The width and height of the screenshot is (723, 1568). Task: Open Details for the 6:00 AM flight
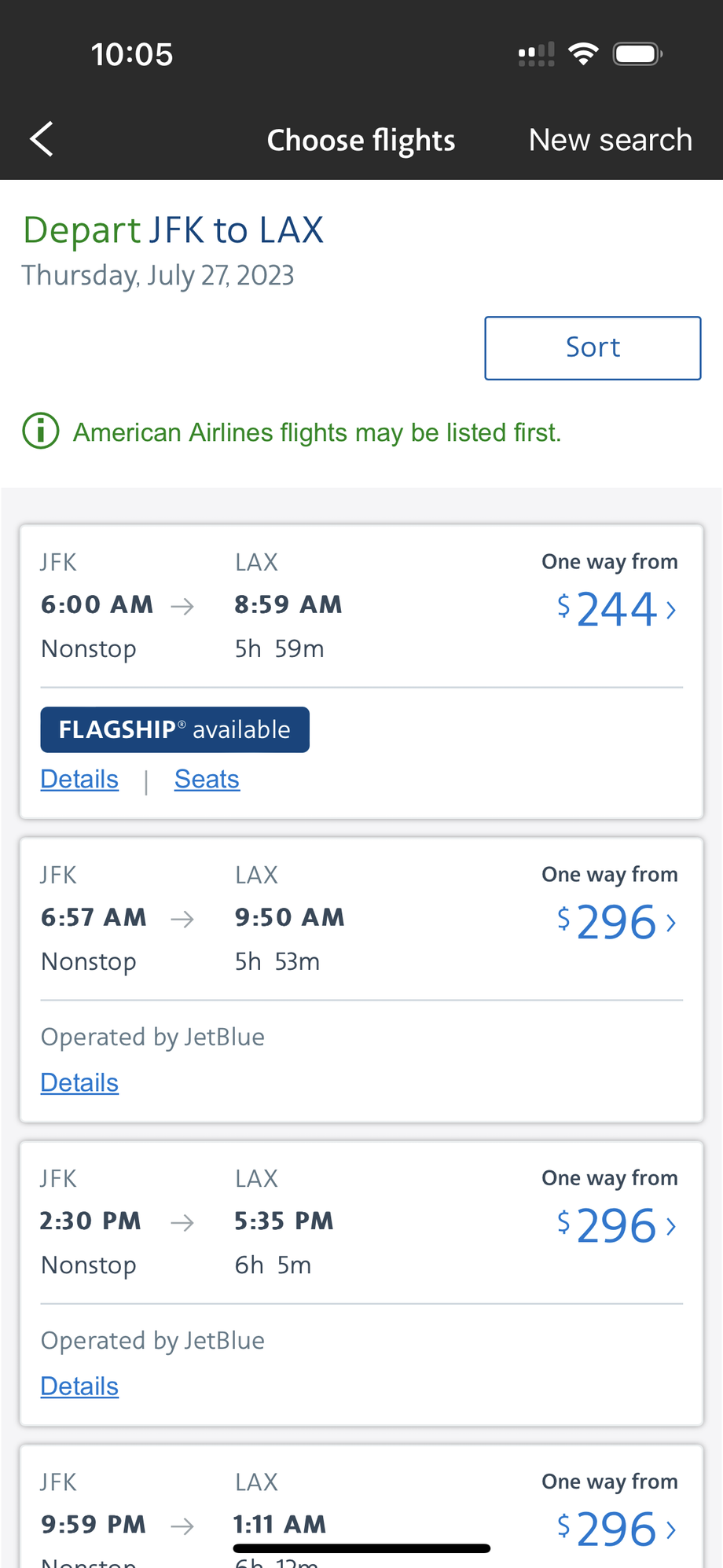pos(79,779)
